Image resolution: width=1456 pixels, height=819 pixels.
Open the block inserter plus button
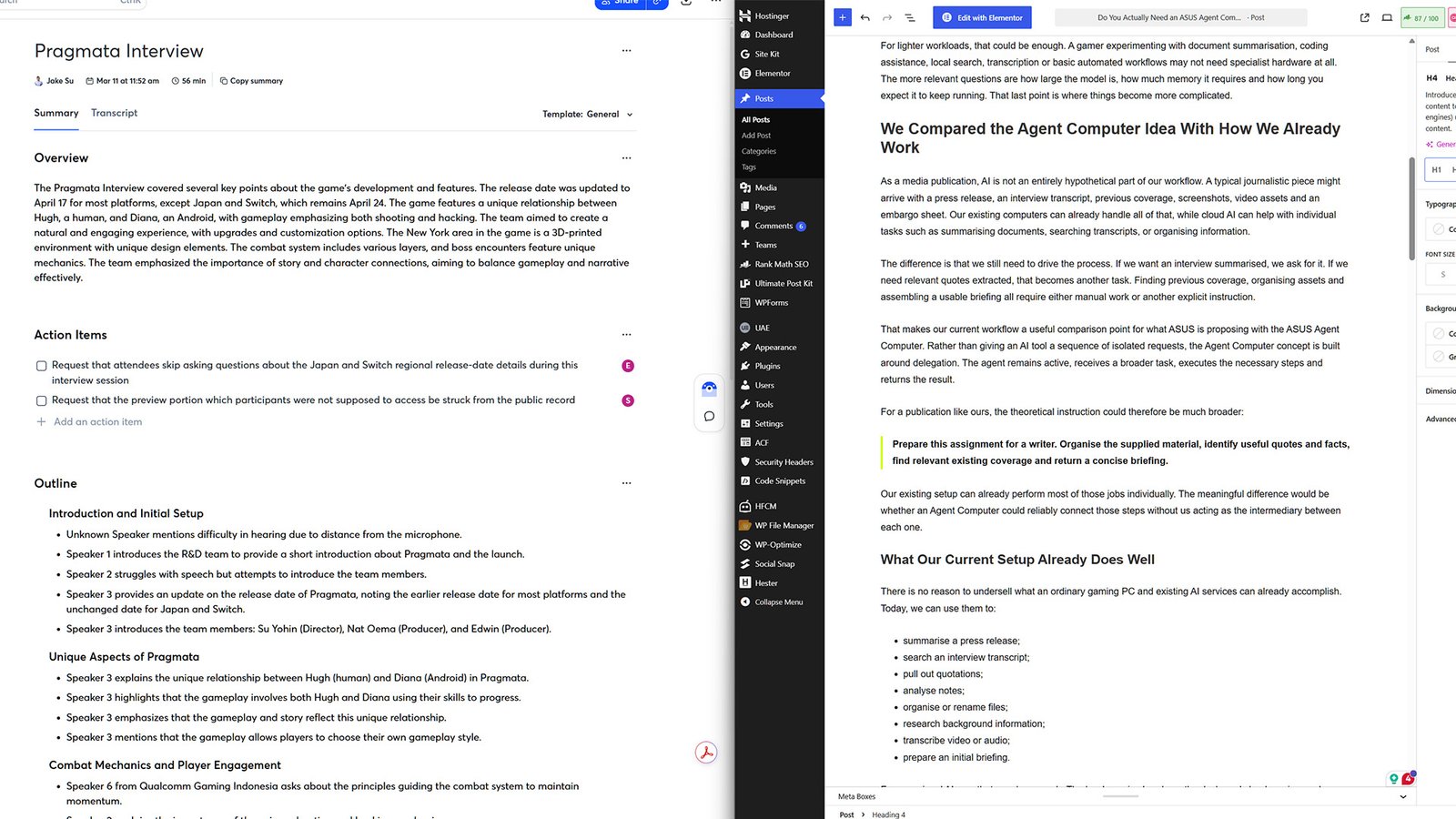tap(842, 17)
